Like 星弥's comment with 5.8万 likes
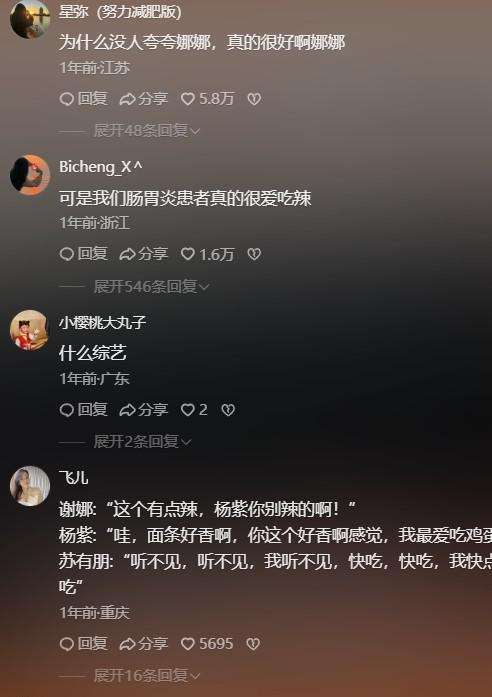The height and width of the screenshot is (697, 492). [207, 99]
